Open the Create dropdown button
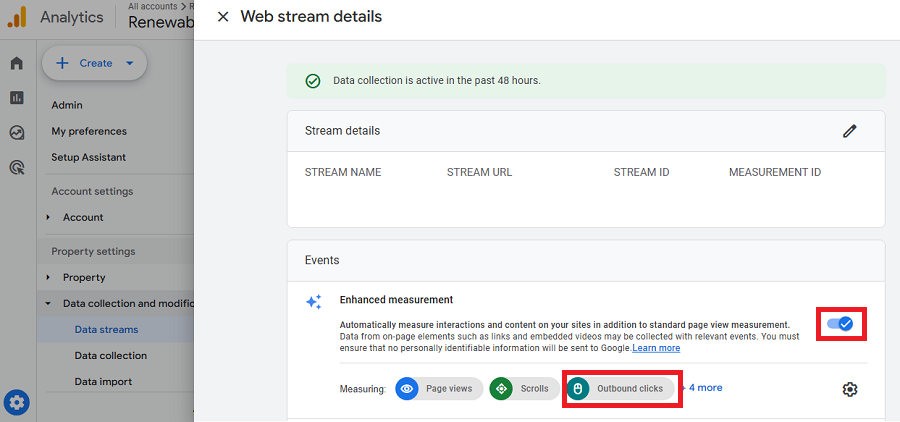900x422 pixels. point(95,63)
